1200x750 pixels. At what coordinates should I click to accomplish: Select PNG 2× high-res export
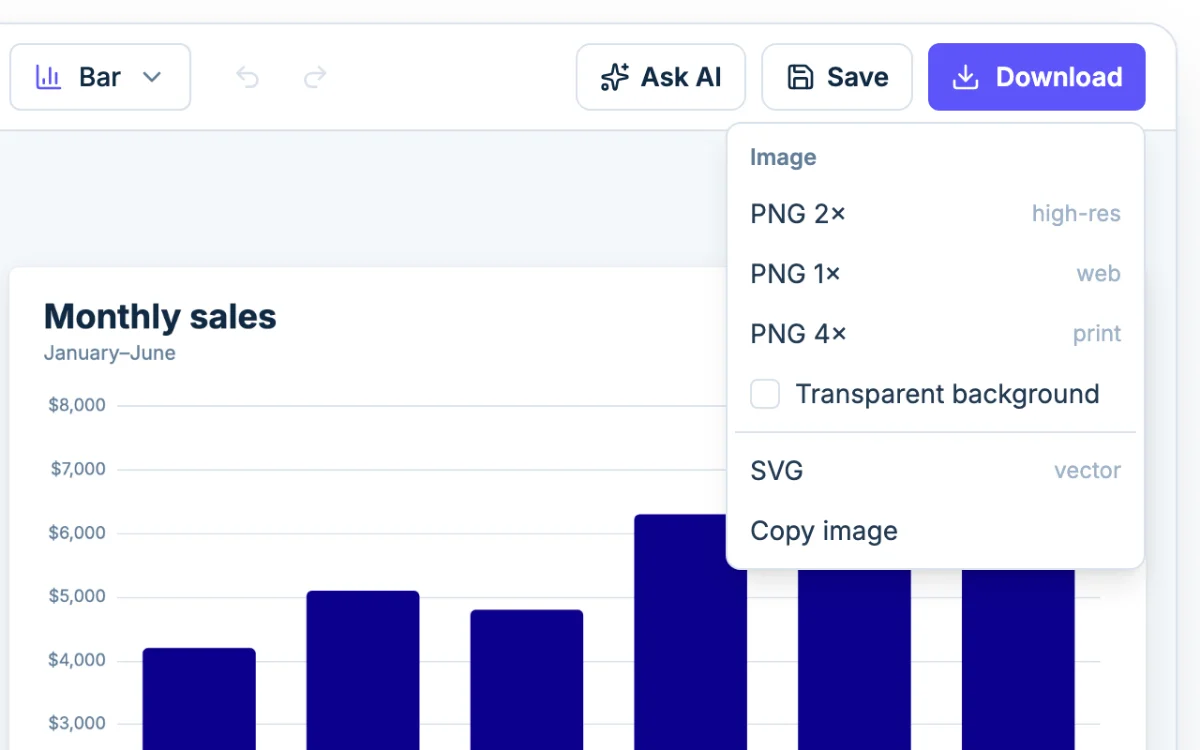(x=935, y=214)
